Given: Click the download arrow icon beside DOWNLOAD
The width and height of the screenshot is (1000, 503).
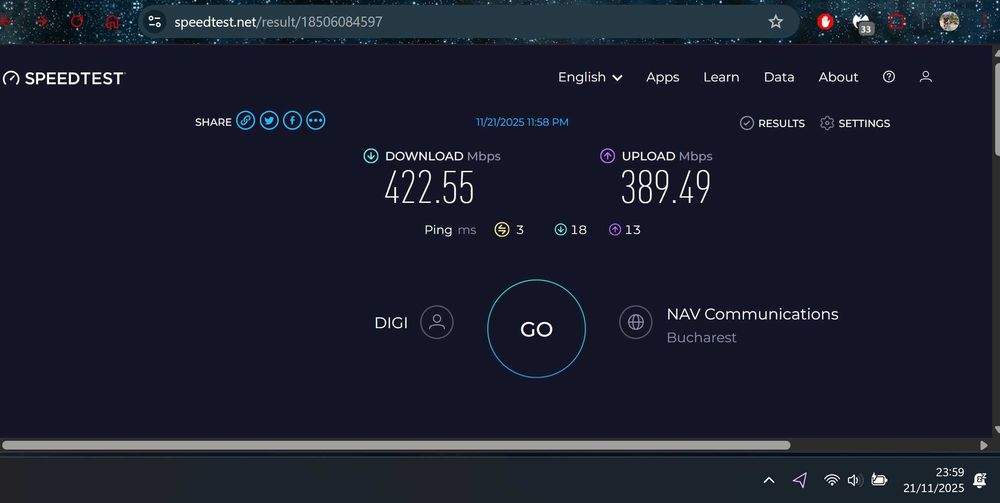Looking at the screenshot, I should point(371,156).
